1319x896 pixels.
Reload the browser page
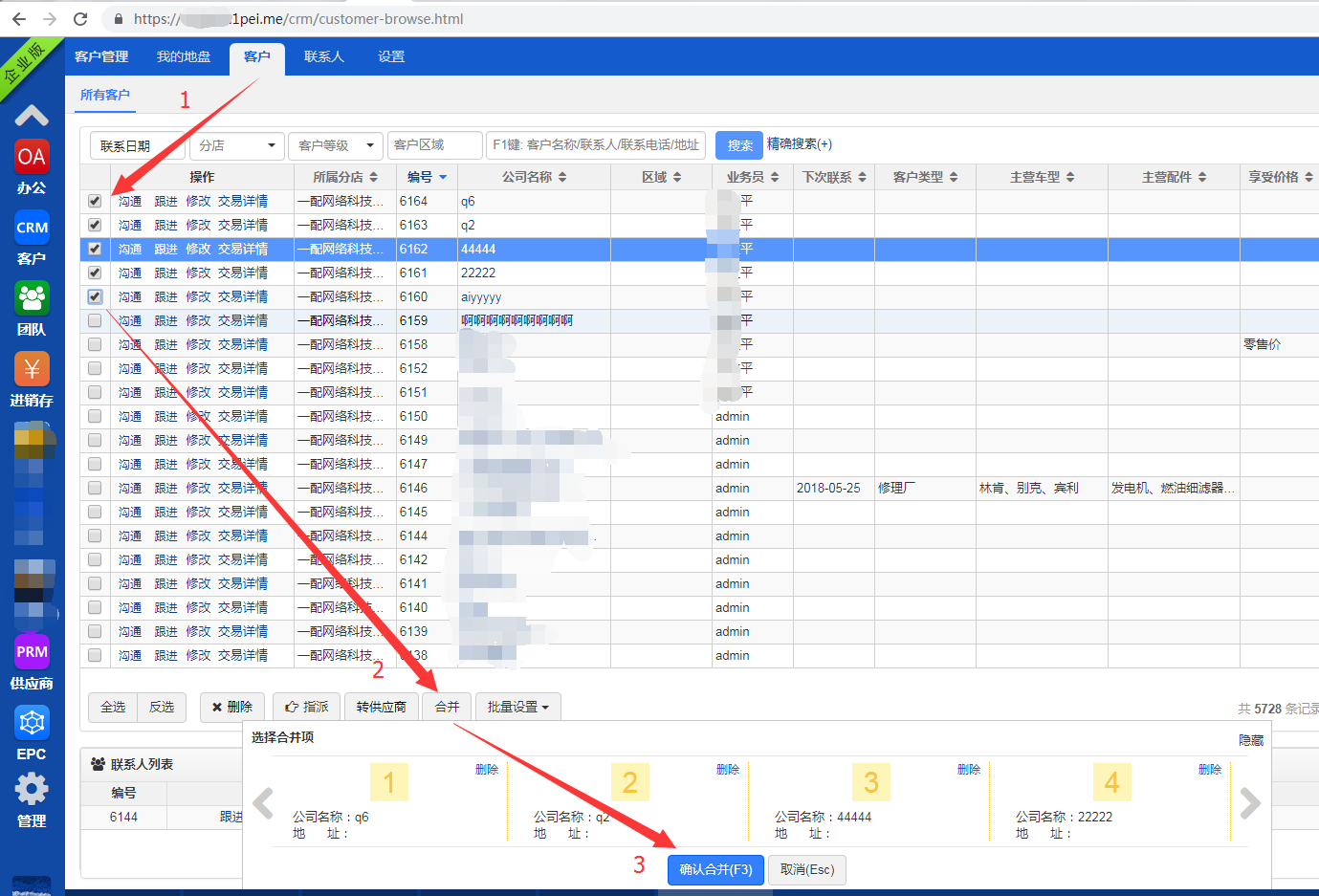[x=80, y=19]
